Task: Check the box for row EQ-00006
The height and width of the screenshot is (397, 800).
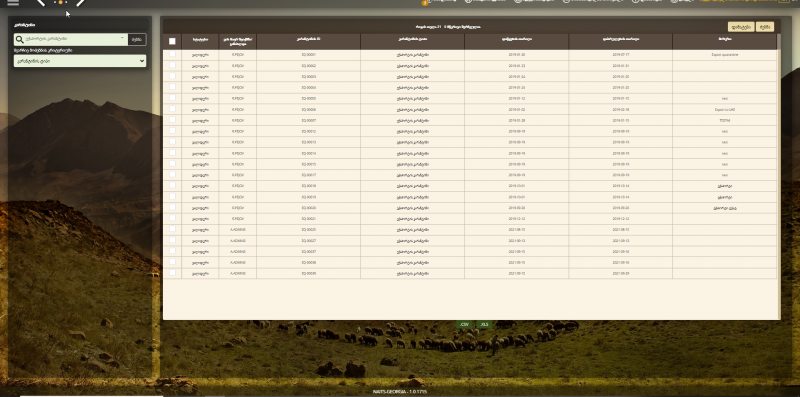Action: pyautogui.click(x=172, y=109)
